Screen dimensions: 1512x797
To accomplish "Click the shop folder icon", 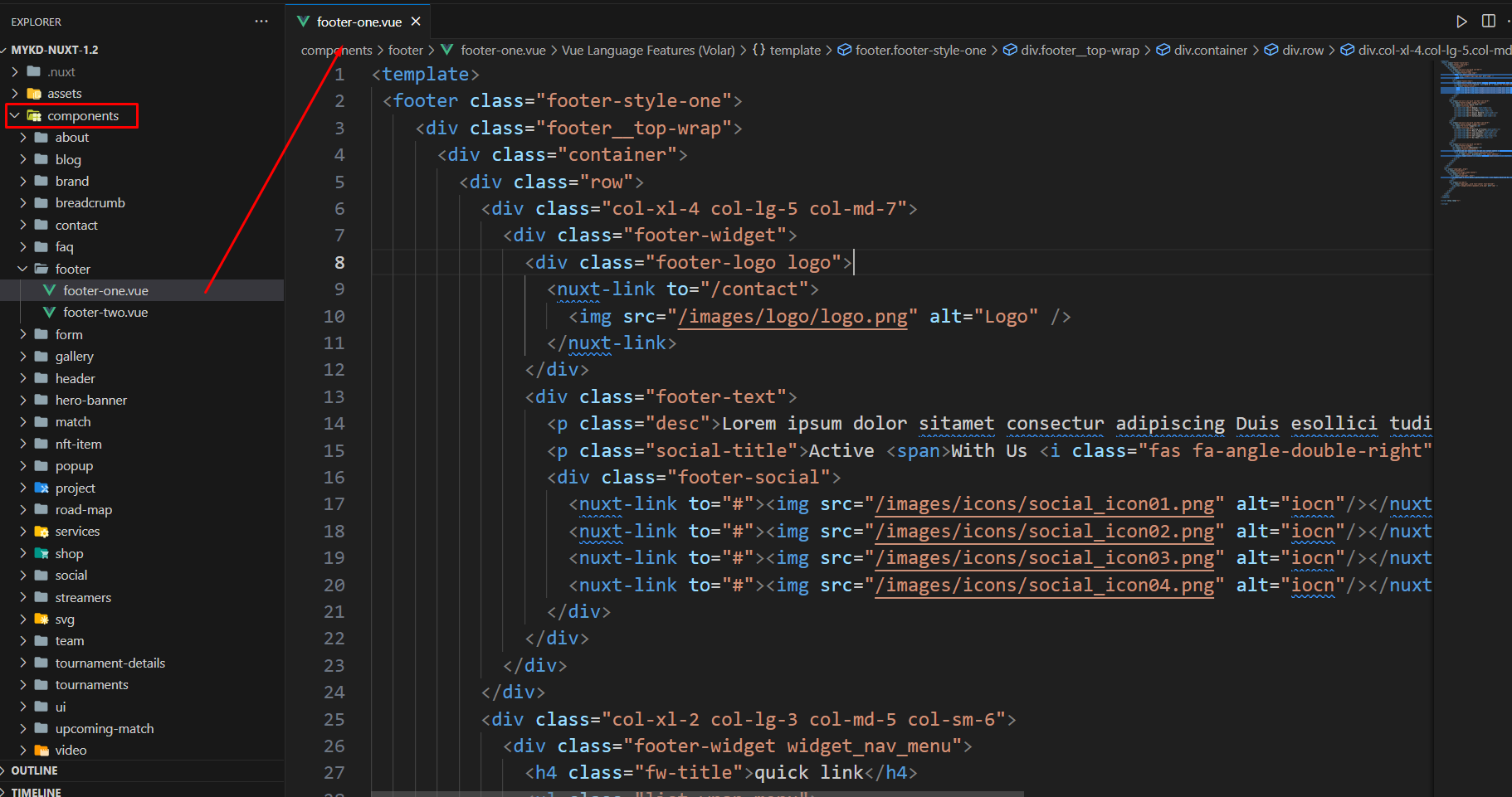I will tap(41, 554).
